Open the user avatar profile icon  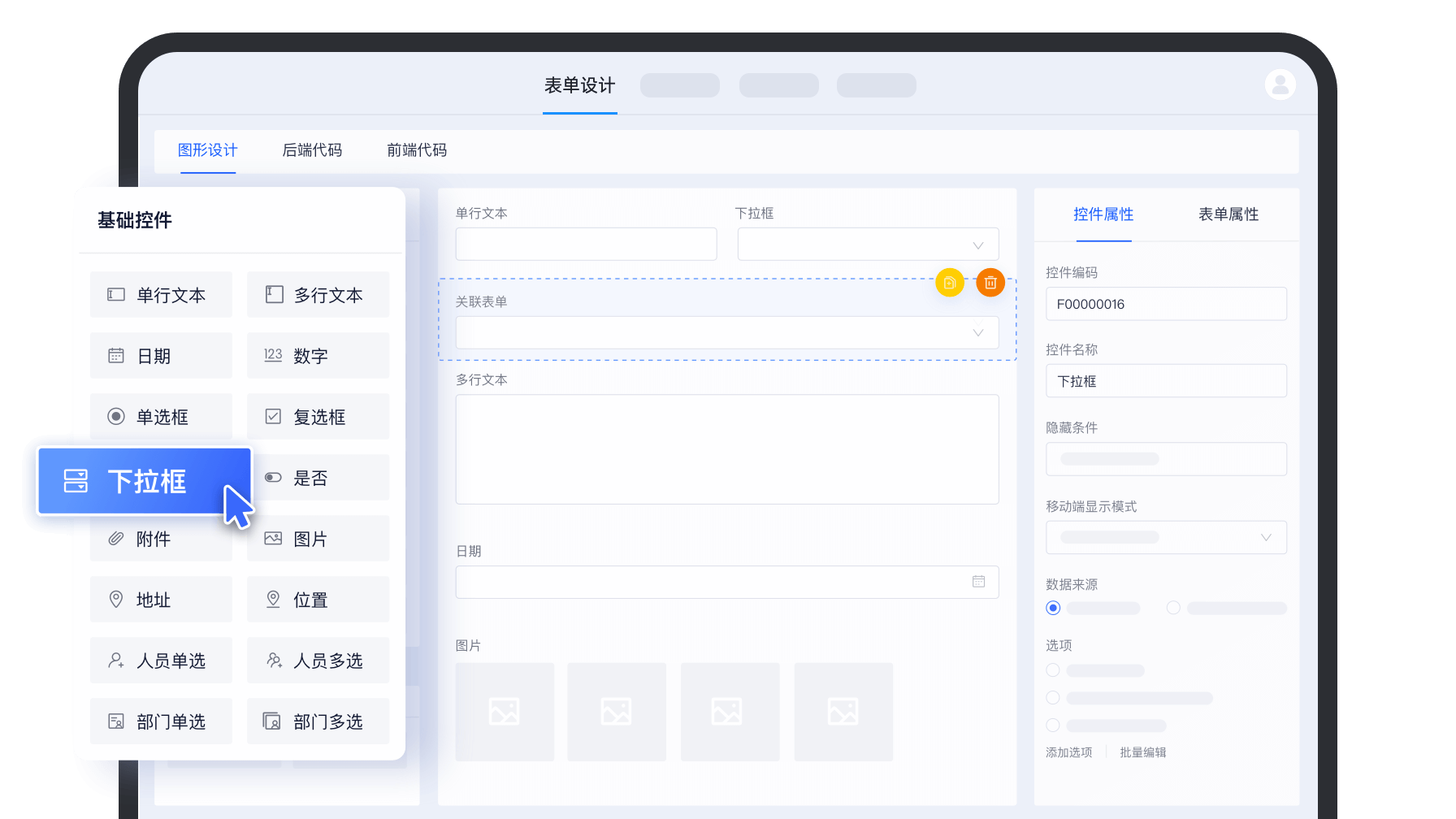tap(1280, 84)
